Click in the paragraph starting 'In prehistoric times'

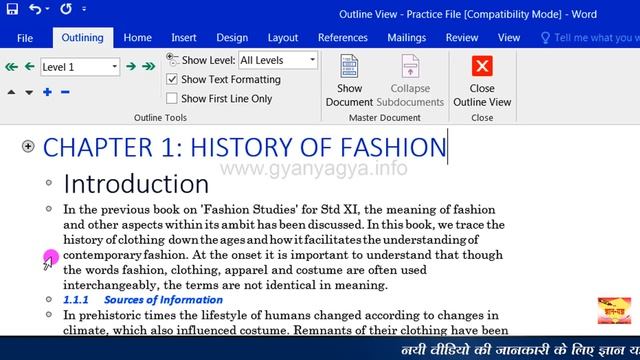(x=285, y=322)
